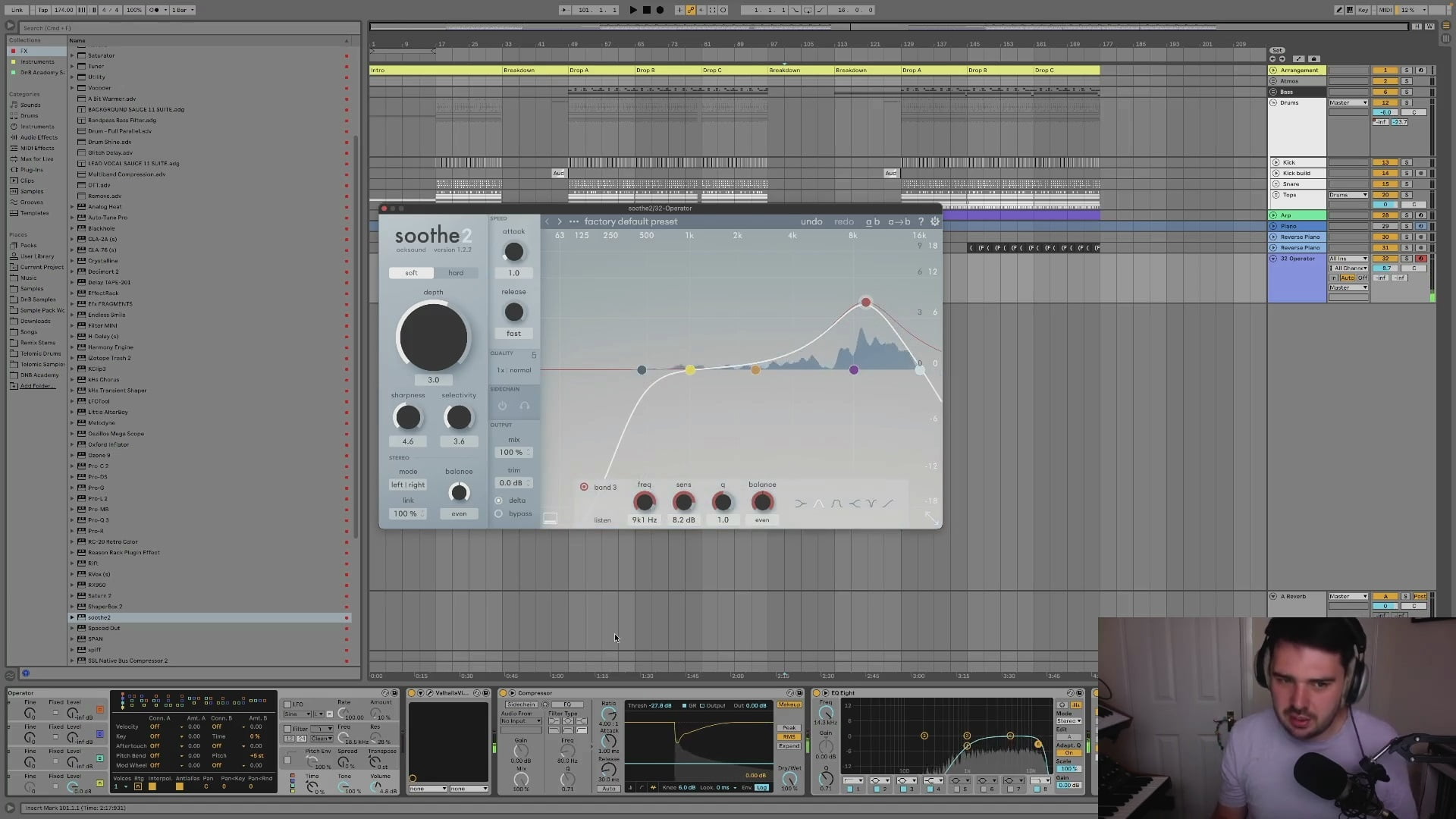This screenshot has width=1456, height=819.
Task: Expand the Saturator folder in browser
Action: (x=72, y=55)
